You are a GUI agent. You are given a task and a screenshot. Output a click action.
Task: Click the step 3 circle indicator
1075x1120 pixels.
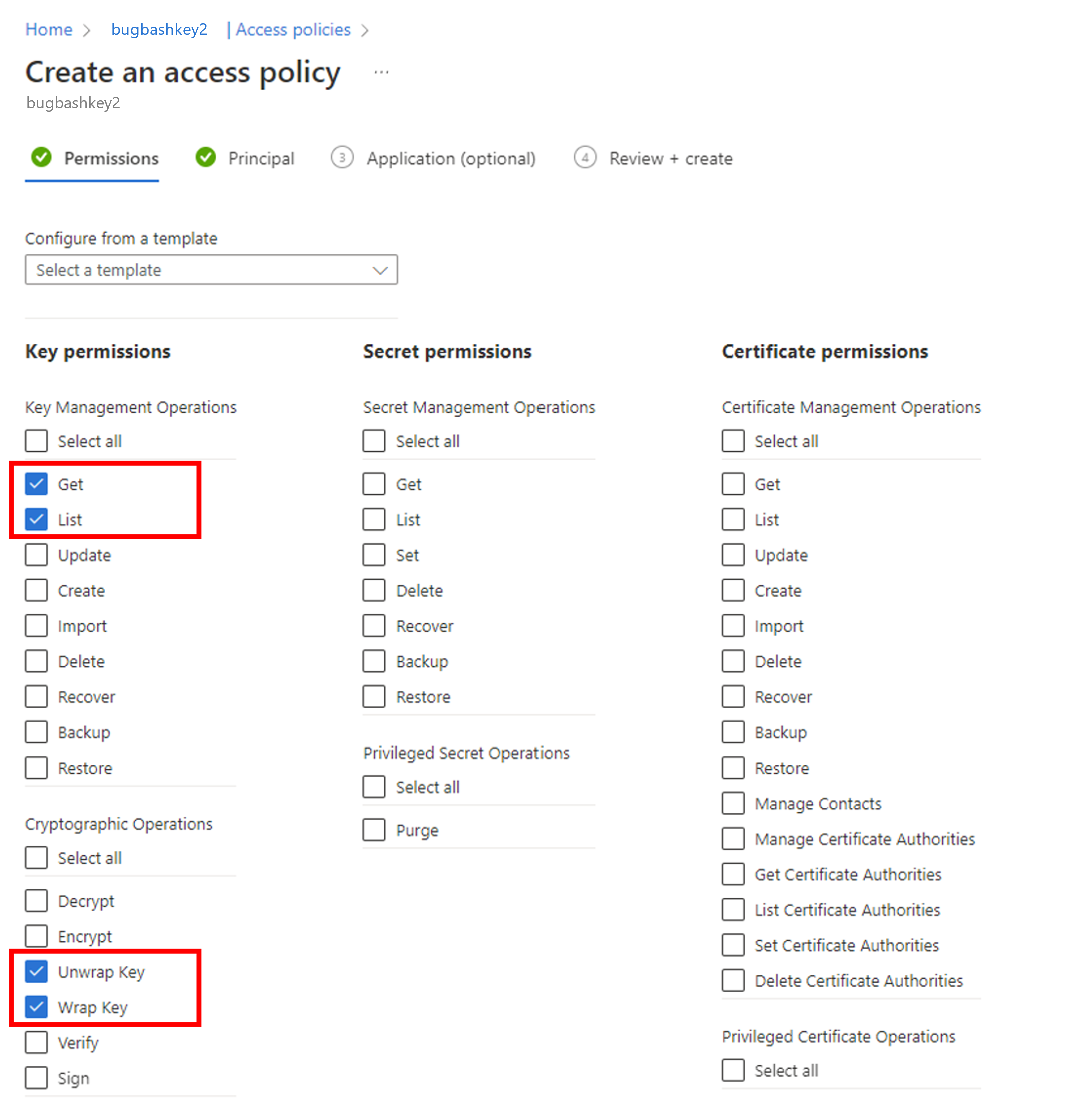[x=342, y=158]
